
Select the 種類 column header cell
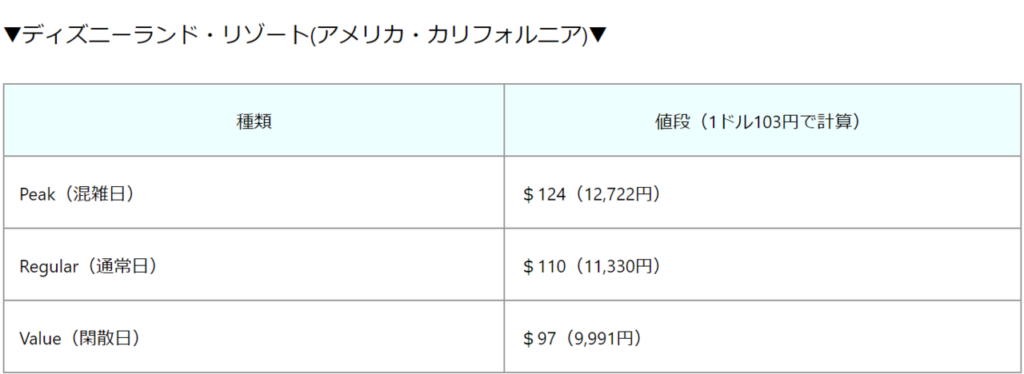(x=254, y=120)
